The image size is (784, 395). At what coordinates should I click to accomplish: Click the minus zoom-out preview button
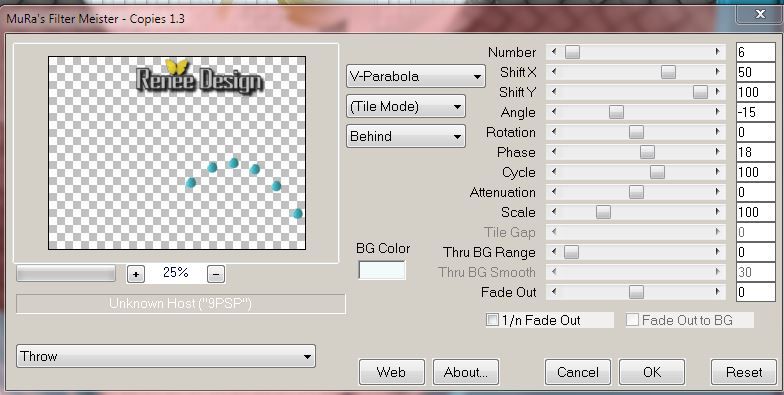tap(216, 274)
